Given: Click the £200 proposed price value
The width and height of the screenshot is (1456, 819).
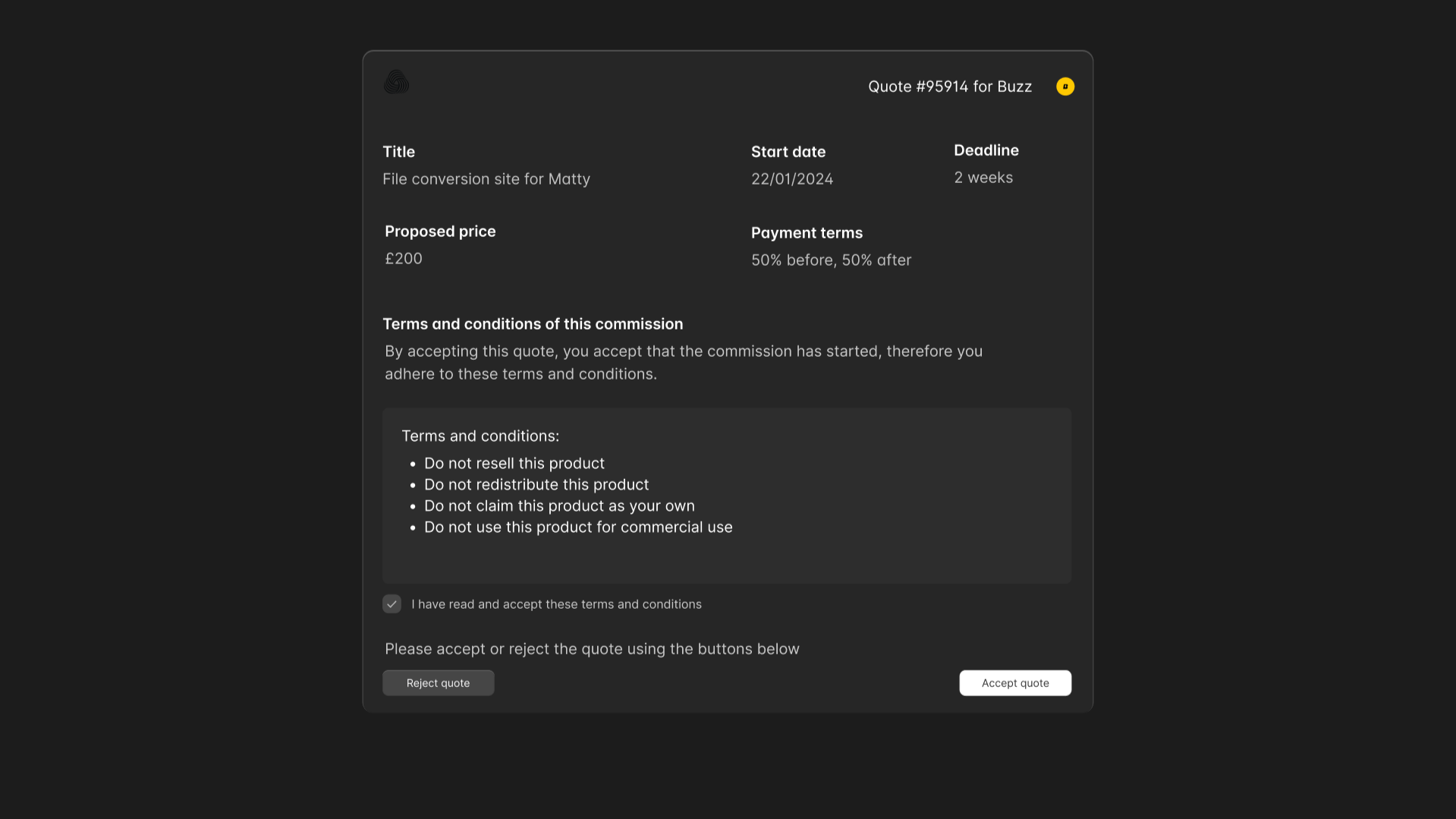Looking at the screenshot, I should tap(403, 259).
